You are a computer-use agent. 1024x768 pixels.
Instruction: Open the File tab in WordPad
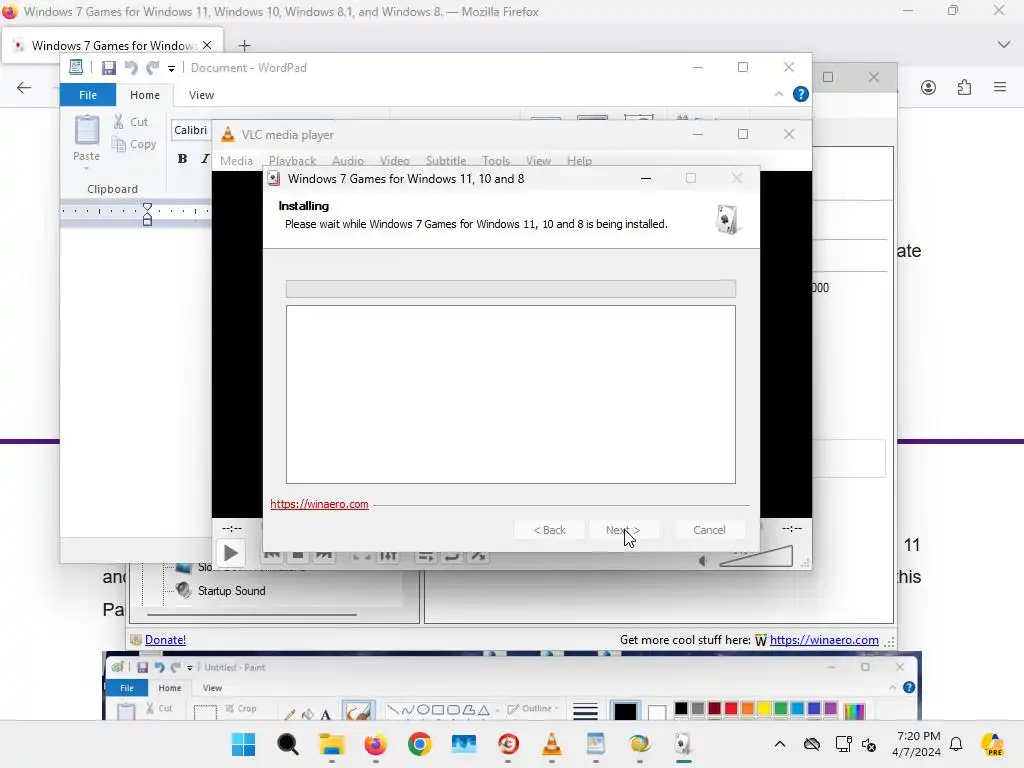[88, 95]
